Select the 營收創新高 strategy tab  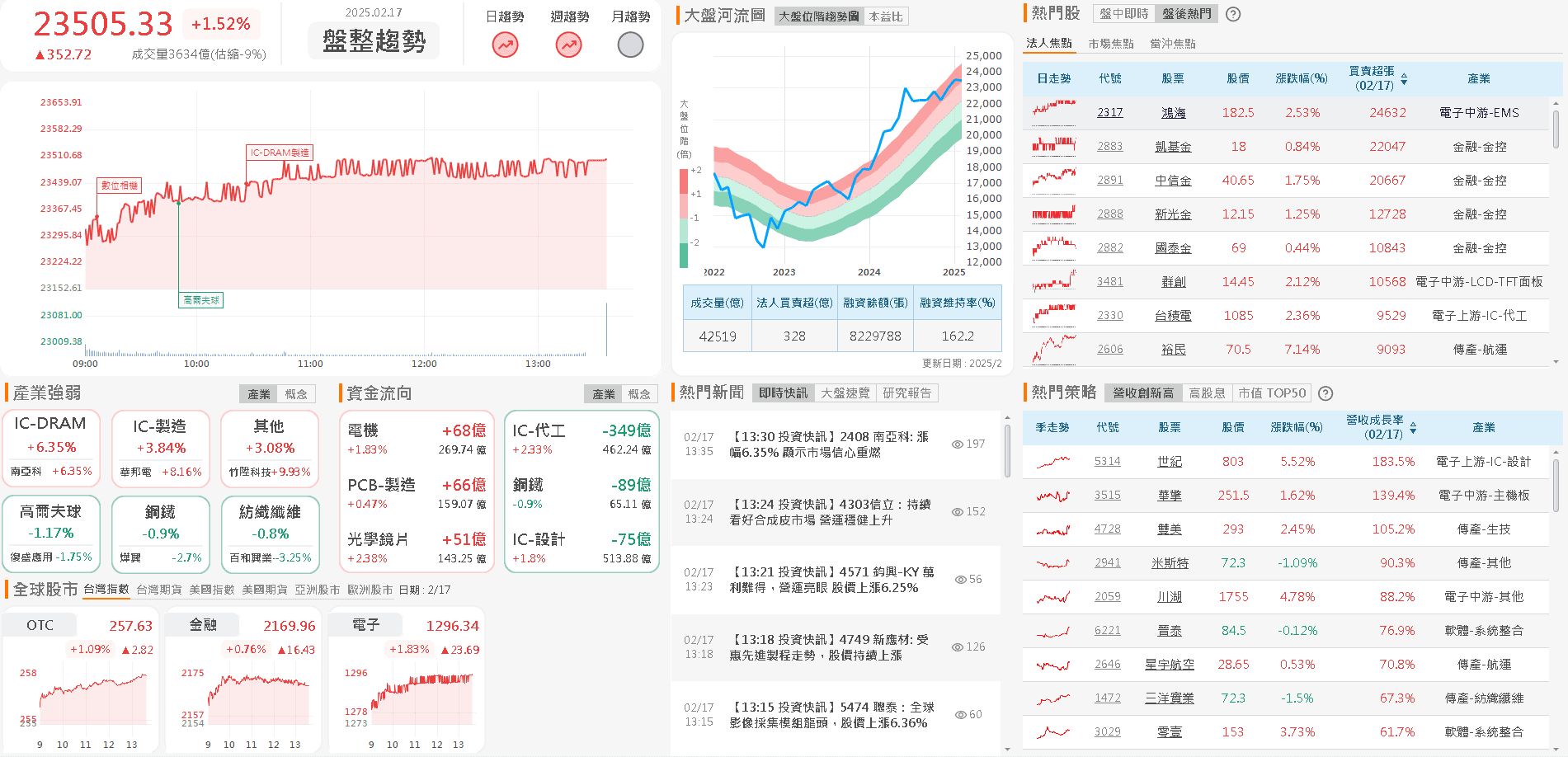1143,393
